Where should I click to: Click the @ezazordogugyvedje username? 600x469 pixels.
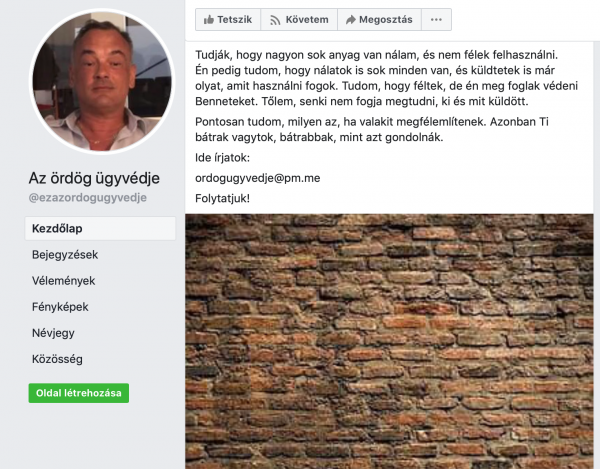(88, 198)
